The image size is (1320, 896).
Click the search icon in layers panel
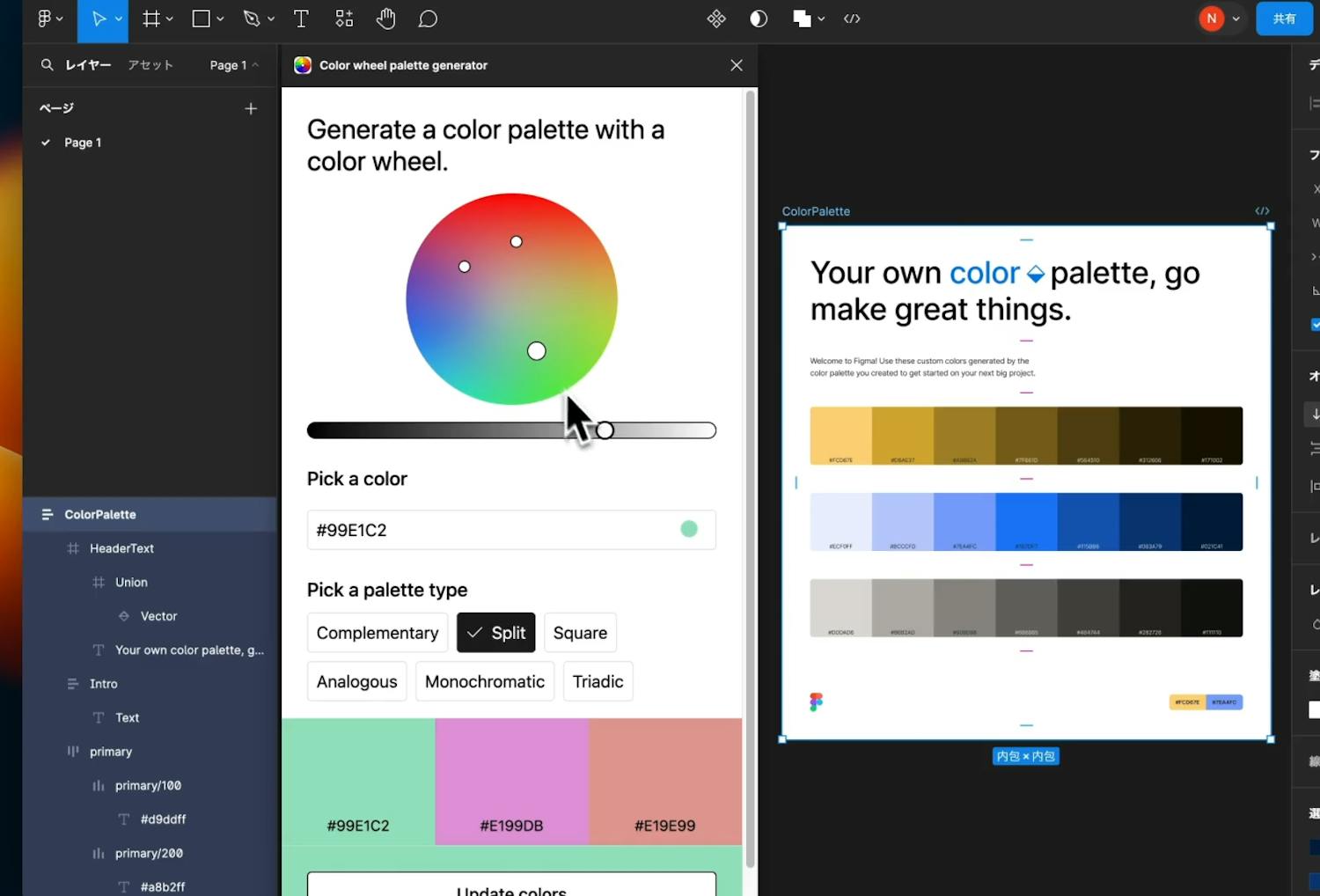coord(48,65)
